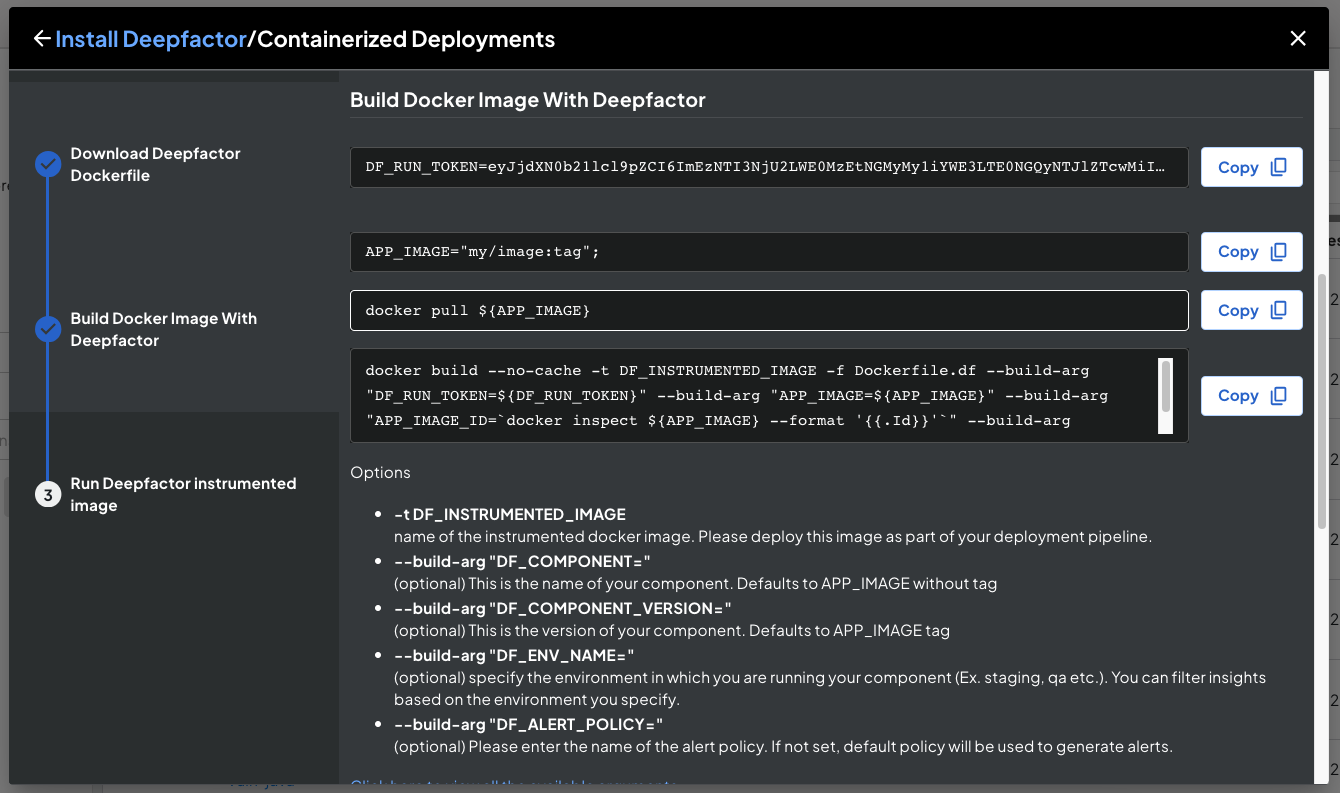Viewport: 1340px width, 793px height.
Task: Click the docker build box inner scrollbar
Action: [x=1165, y=386]
